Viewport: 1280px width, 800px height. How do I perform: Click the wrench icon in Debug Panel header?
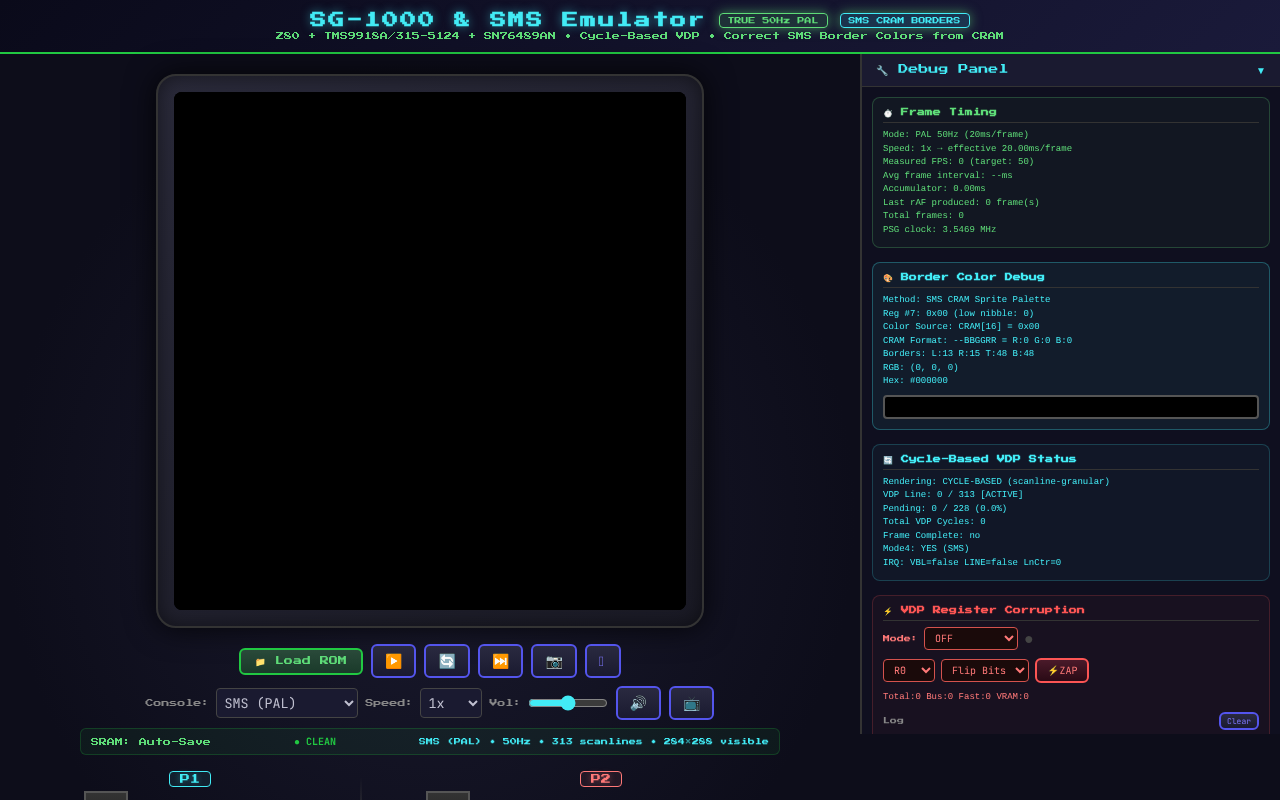point(882,70)
